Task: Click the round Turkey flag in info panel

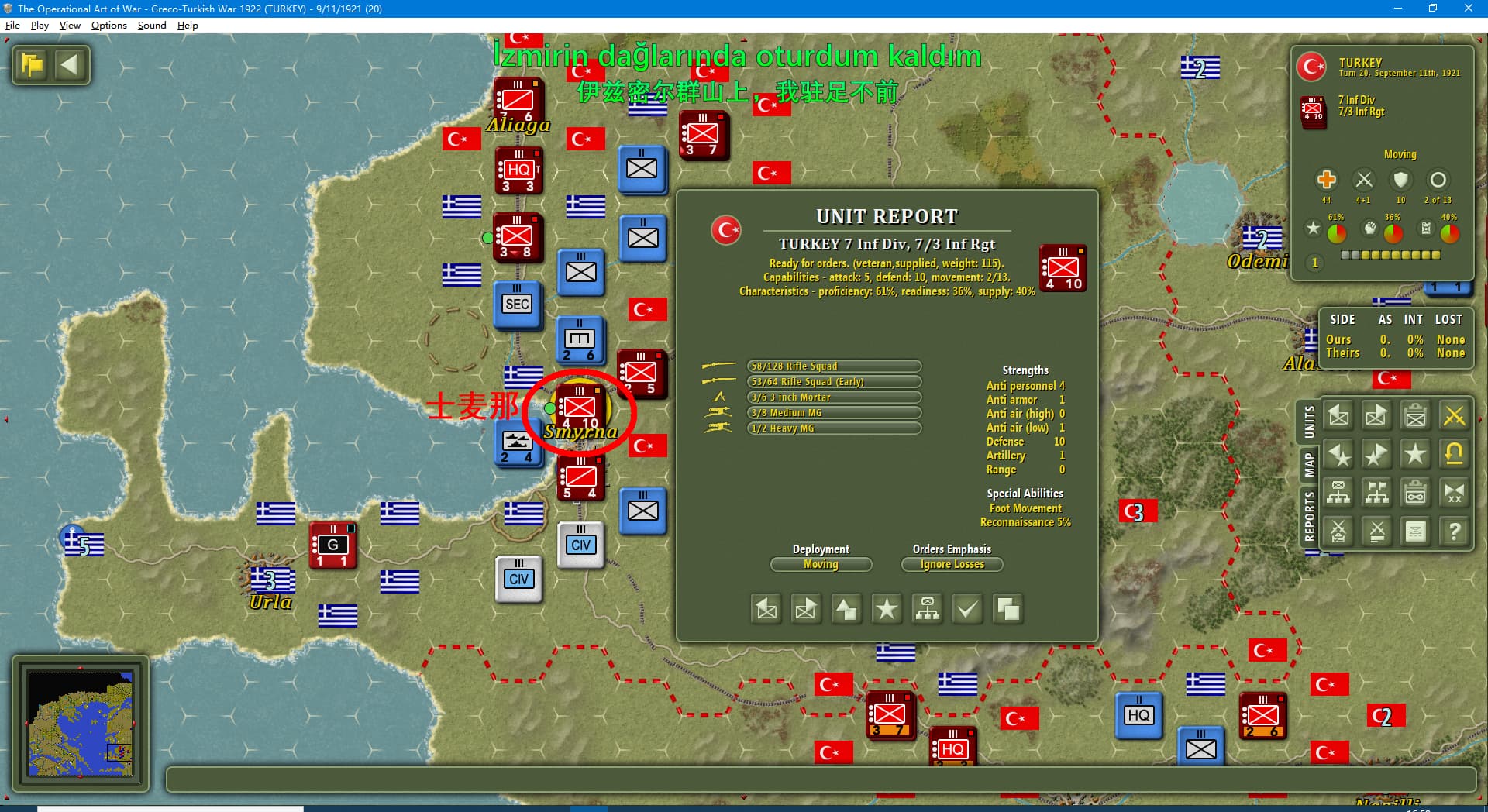Action: (1311, 67)
